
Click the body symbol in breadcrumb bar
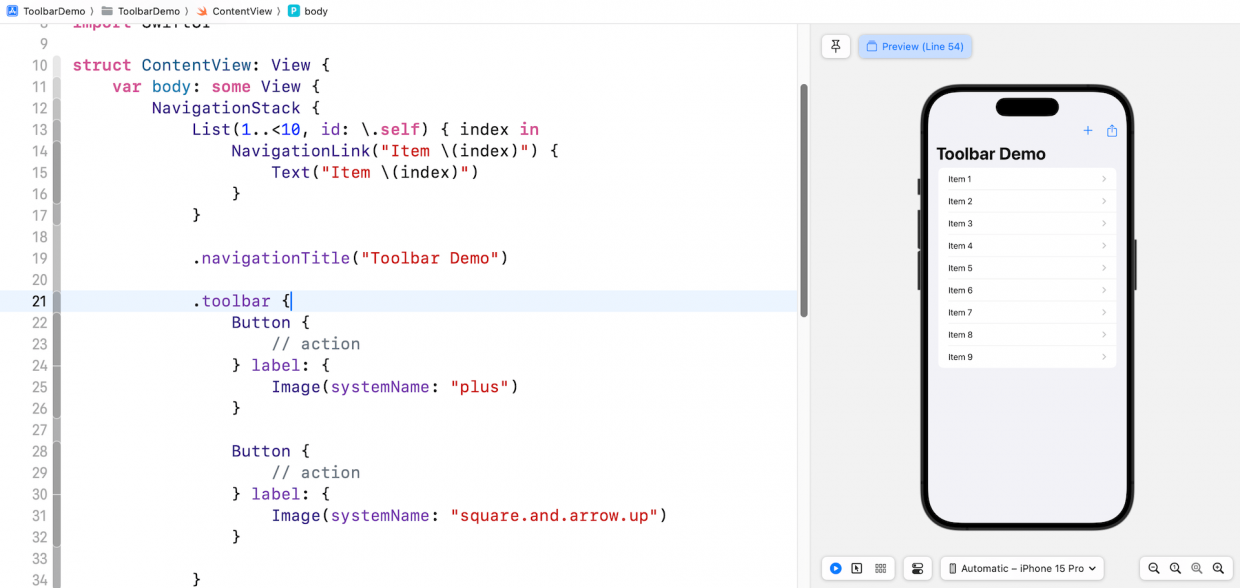pyautogui.click(x=315, y=11)
